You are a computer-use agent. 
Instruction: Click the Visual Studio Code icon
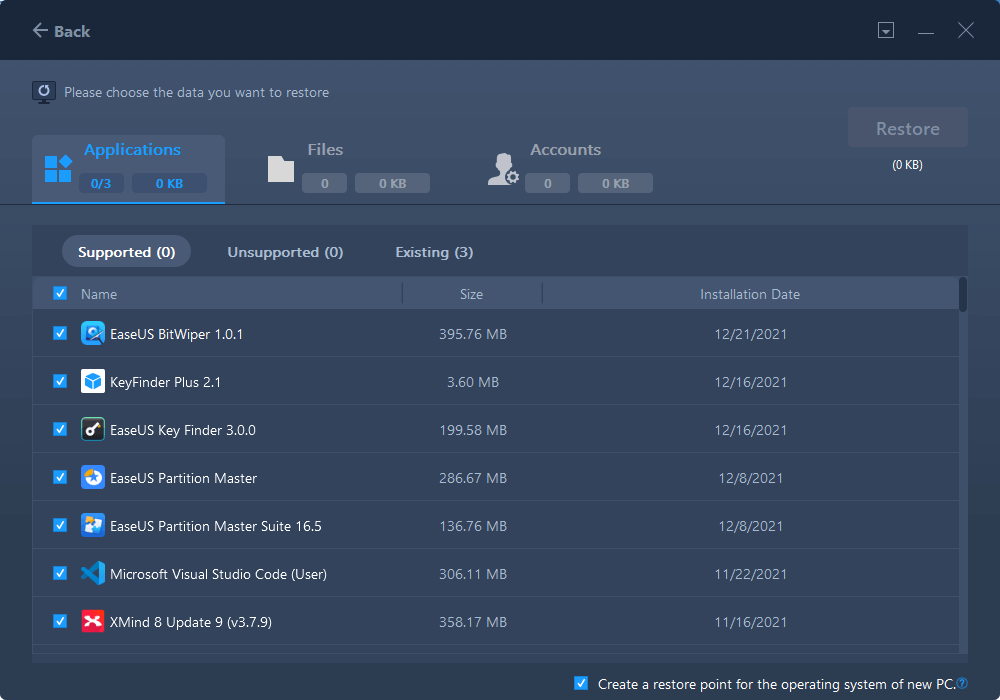(x=93, y=573)
